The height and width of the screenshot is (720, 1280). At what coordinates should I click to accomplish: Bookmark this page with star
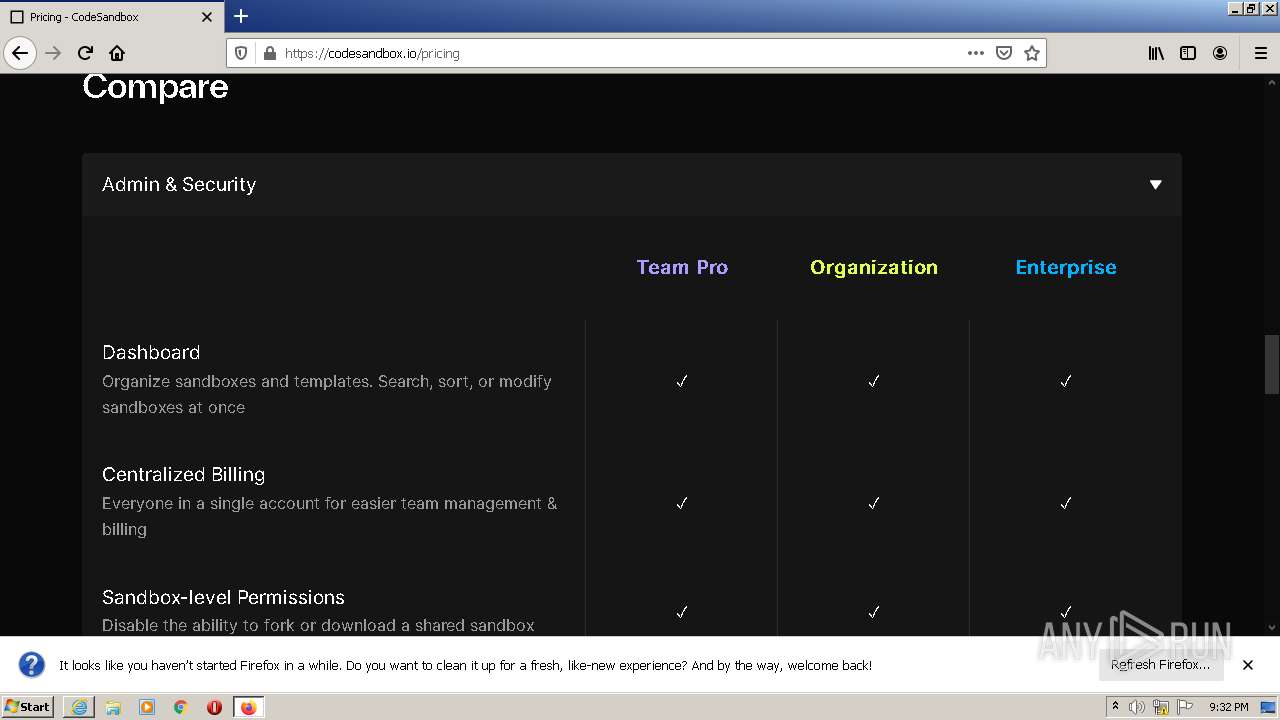(1032, 53)
